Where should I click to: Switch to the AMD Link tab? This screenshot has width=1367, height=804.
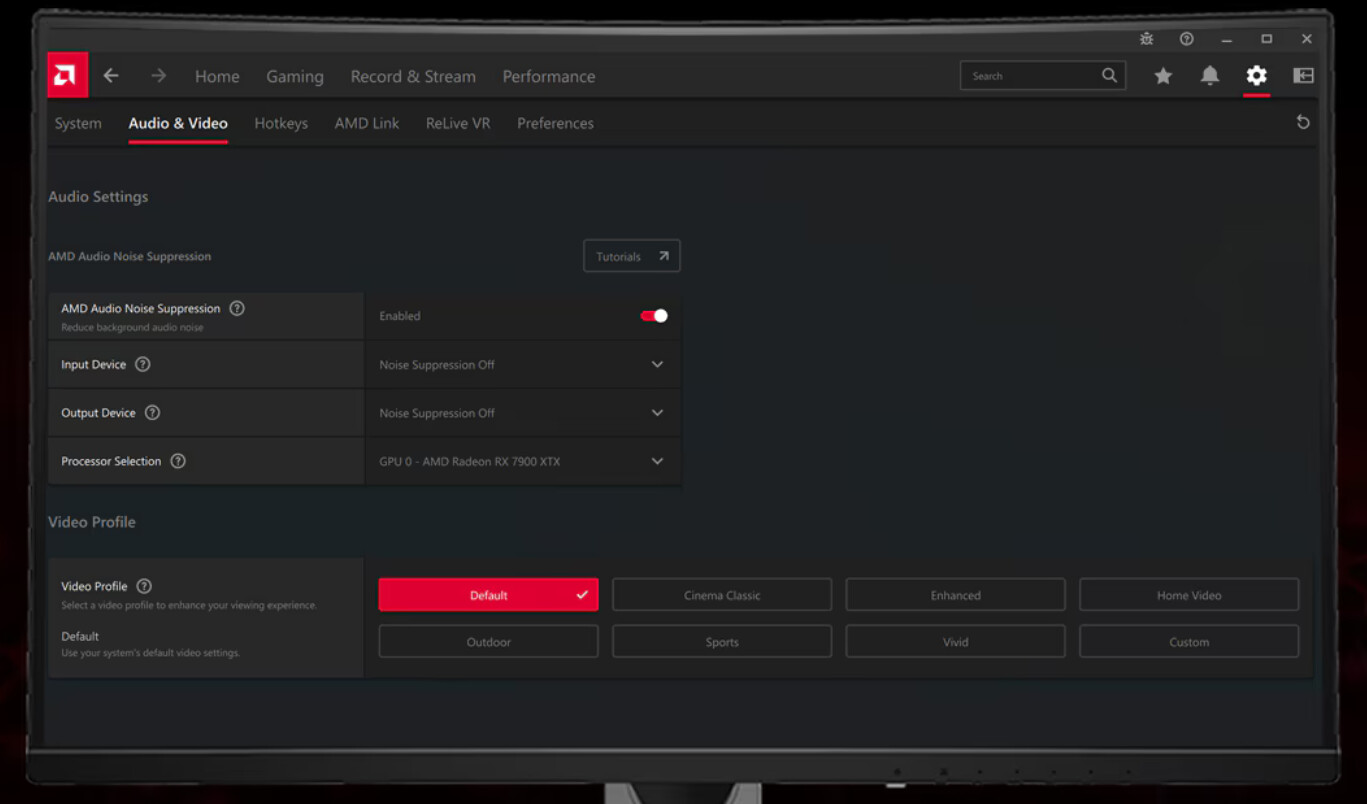point(367,123)
